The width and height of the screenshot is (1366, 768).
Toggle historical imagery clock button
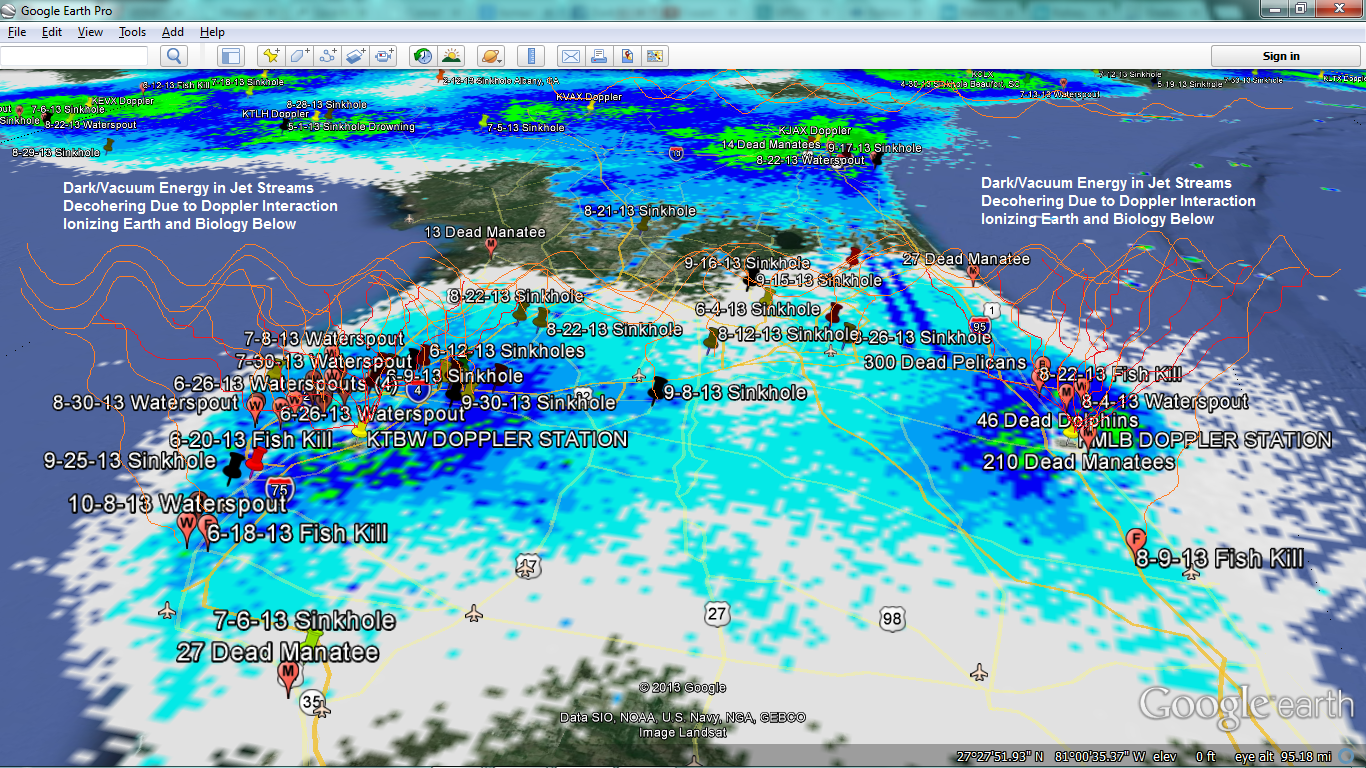[x=423, y=56]
